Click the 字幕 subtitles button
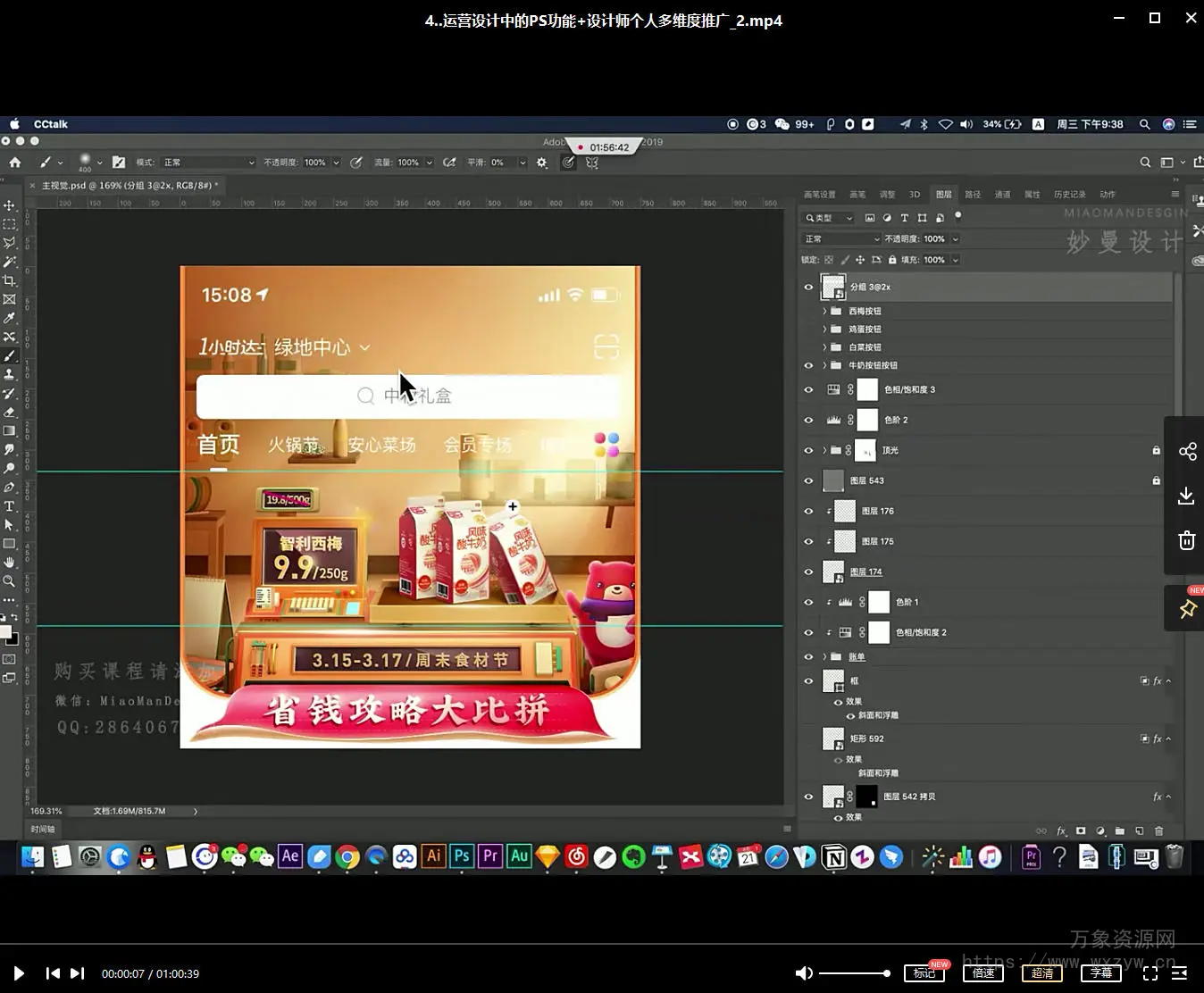Viewport: 1204px width, 993px height. coord(1100,973)
